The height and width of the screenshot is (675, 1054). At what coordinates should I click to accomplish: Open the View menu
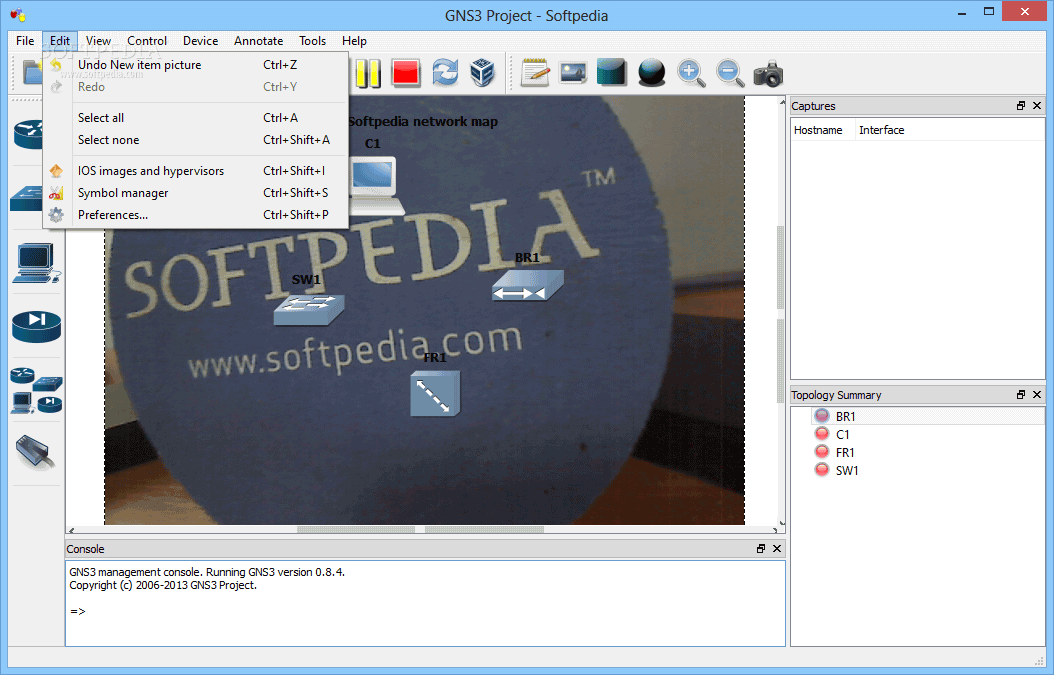coord(98,41)
